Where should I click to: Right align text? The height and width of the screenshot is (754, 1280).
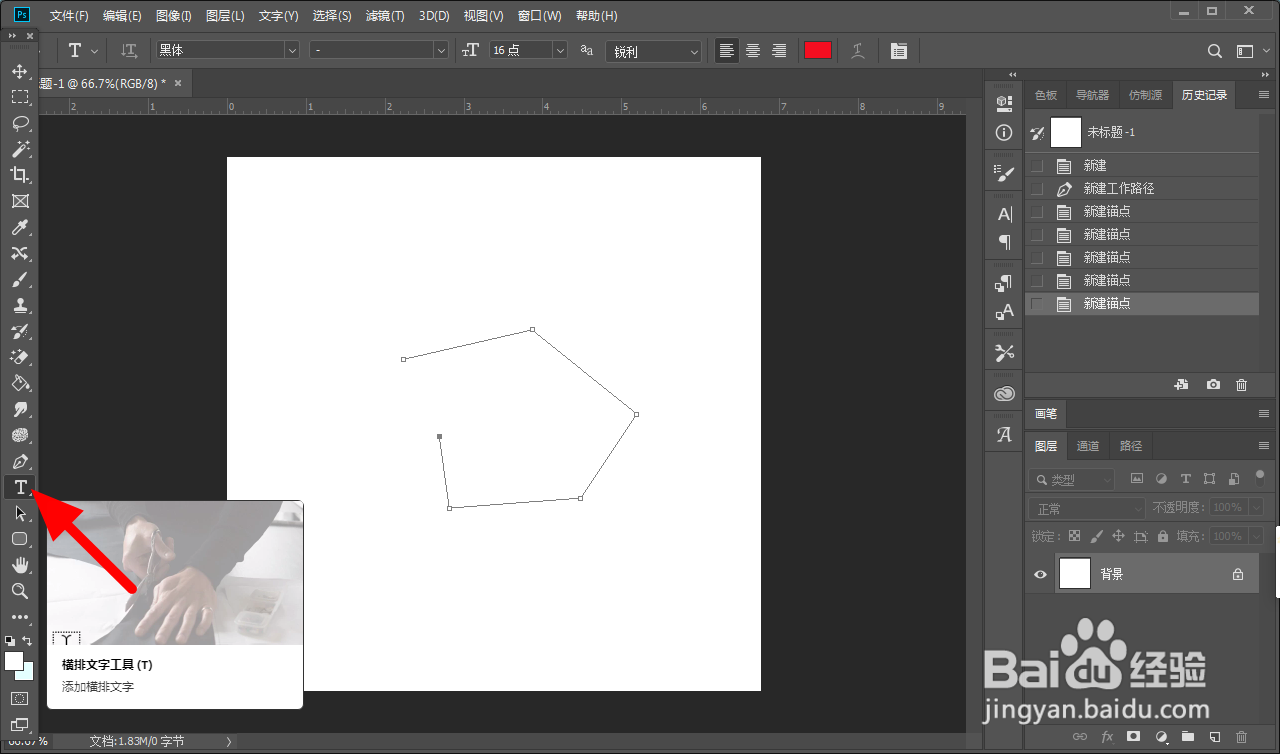(779, 51)
